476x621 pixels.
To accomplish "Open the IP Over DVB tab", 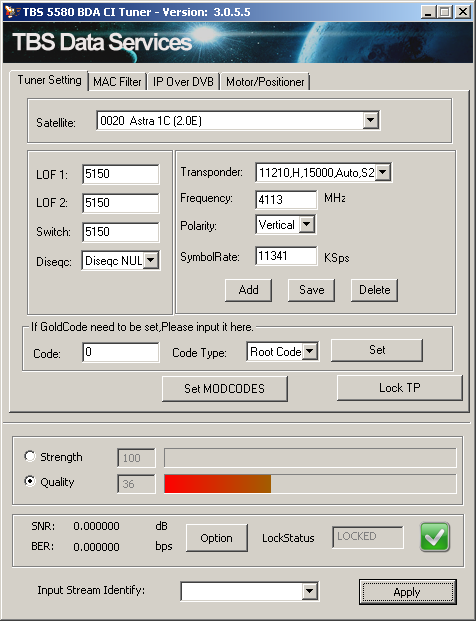I will (183, 82).
